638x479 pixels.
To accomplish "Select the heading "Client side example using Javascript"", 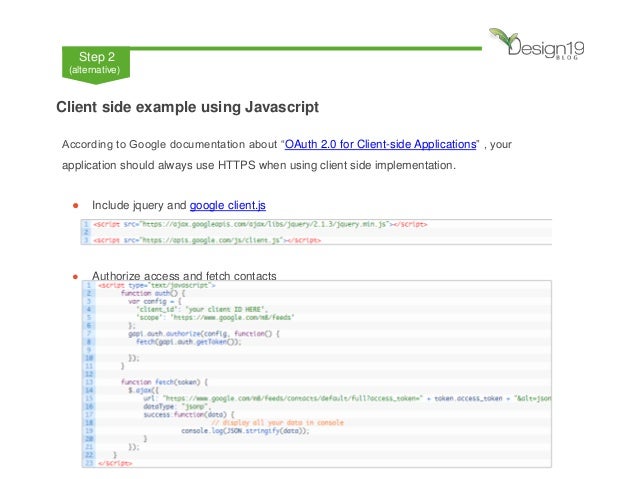I will pyautogui.click(x=188, y=107).
